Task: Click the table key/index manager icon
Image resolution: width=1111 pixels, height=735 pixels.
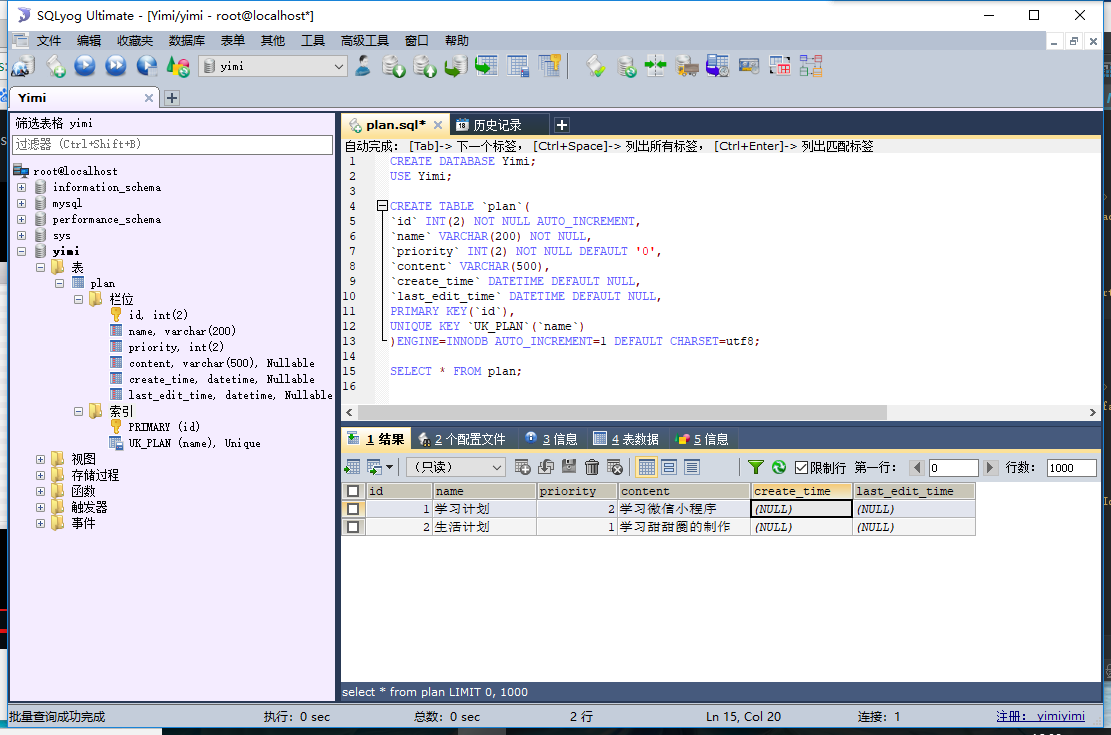Action: [549, 66]
